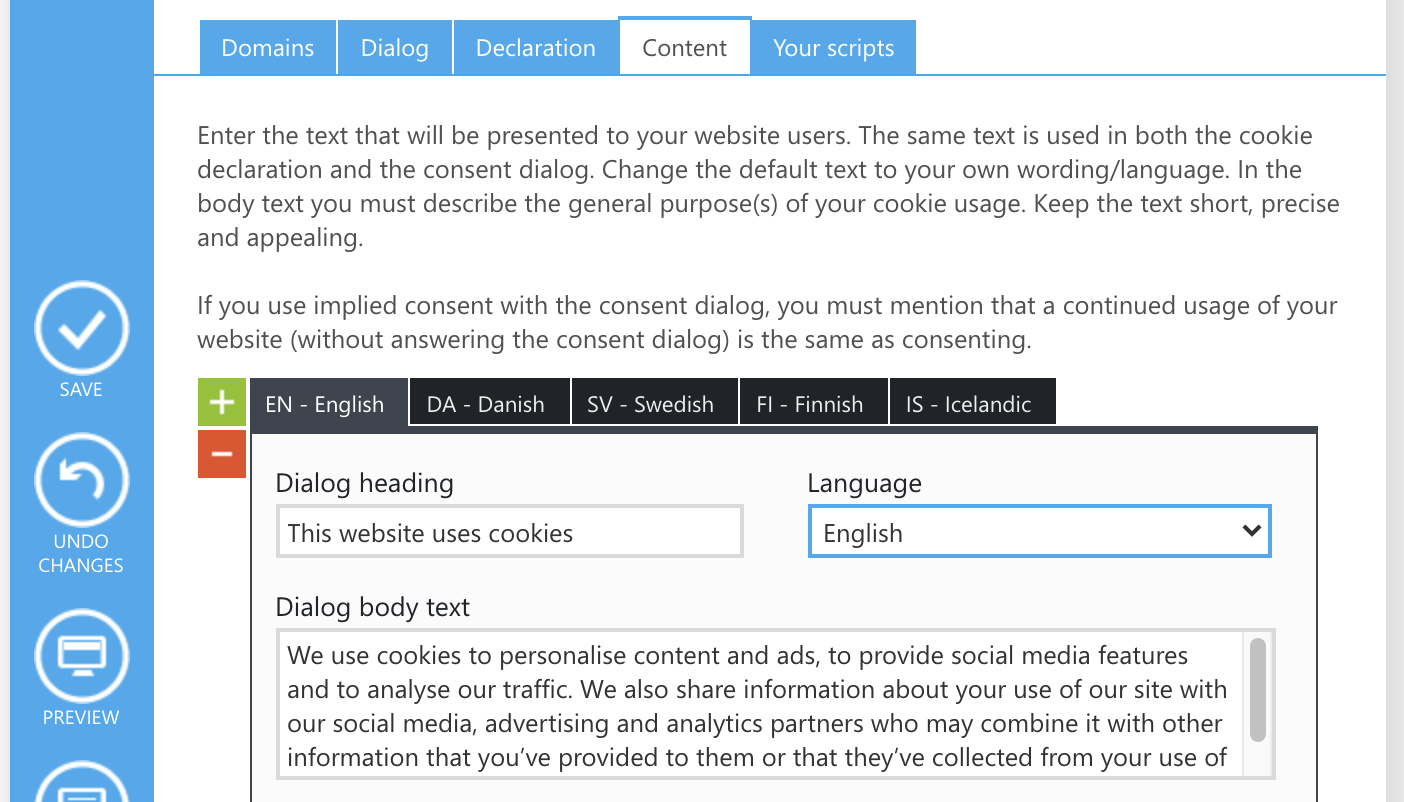Switch to the Domains tab

(267, 48)
